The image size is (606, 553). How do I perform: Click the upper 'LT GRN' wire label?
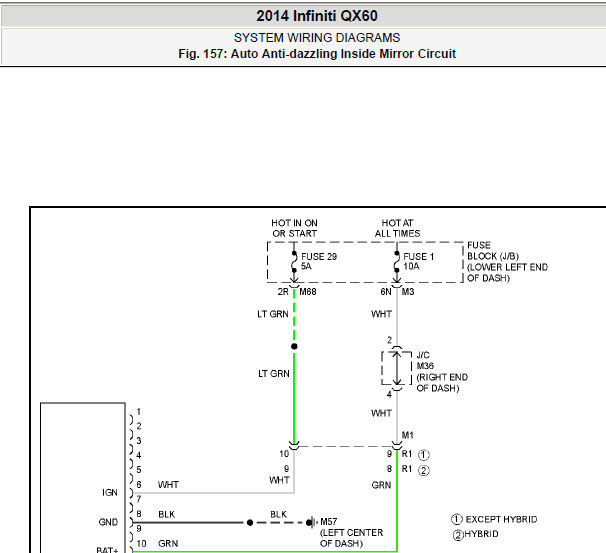273,314
